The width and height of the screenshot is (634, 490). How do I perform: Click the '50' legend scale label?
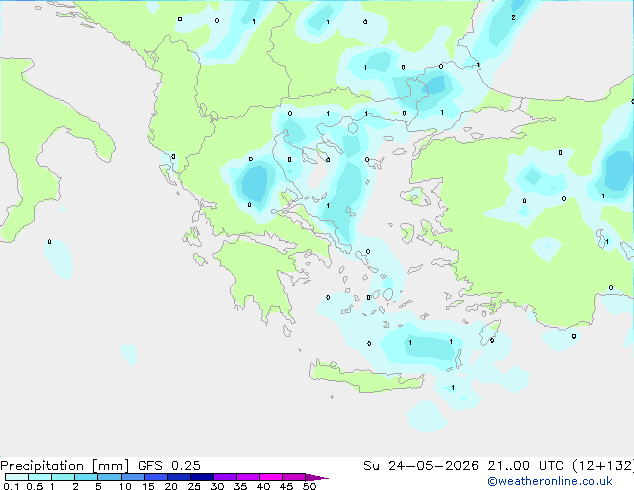tap(309, 486)
